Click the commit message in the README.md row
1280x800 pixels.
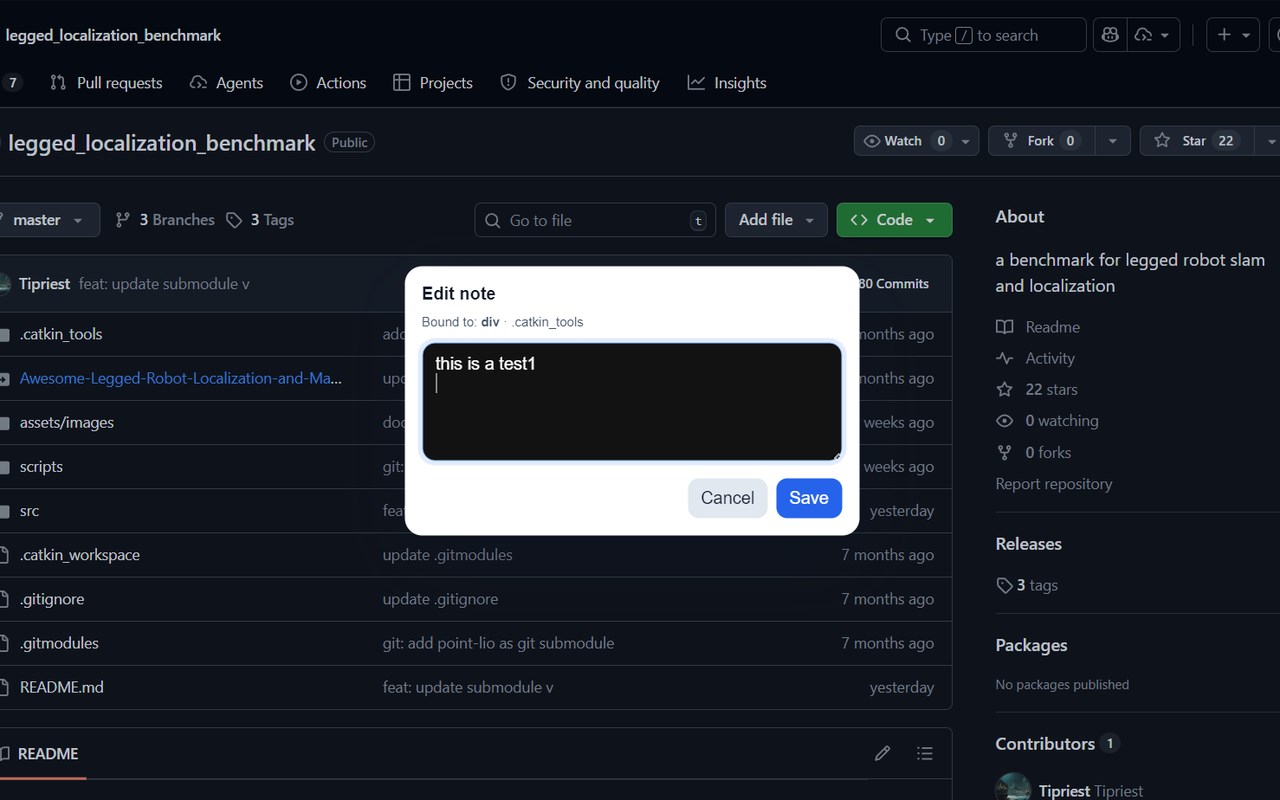(x=468, y=688)
